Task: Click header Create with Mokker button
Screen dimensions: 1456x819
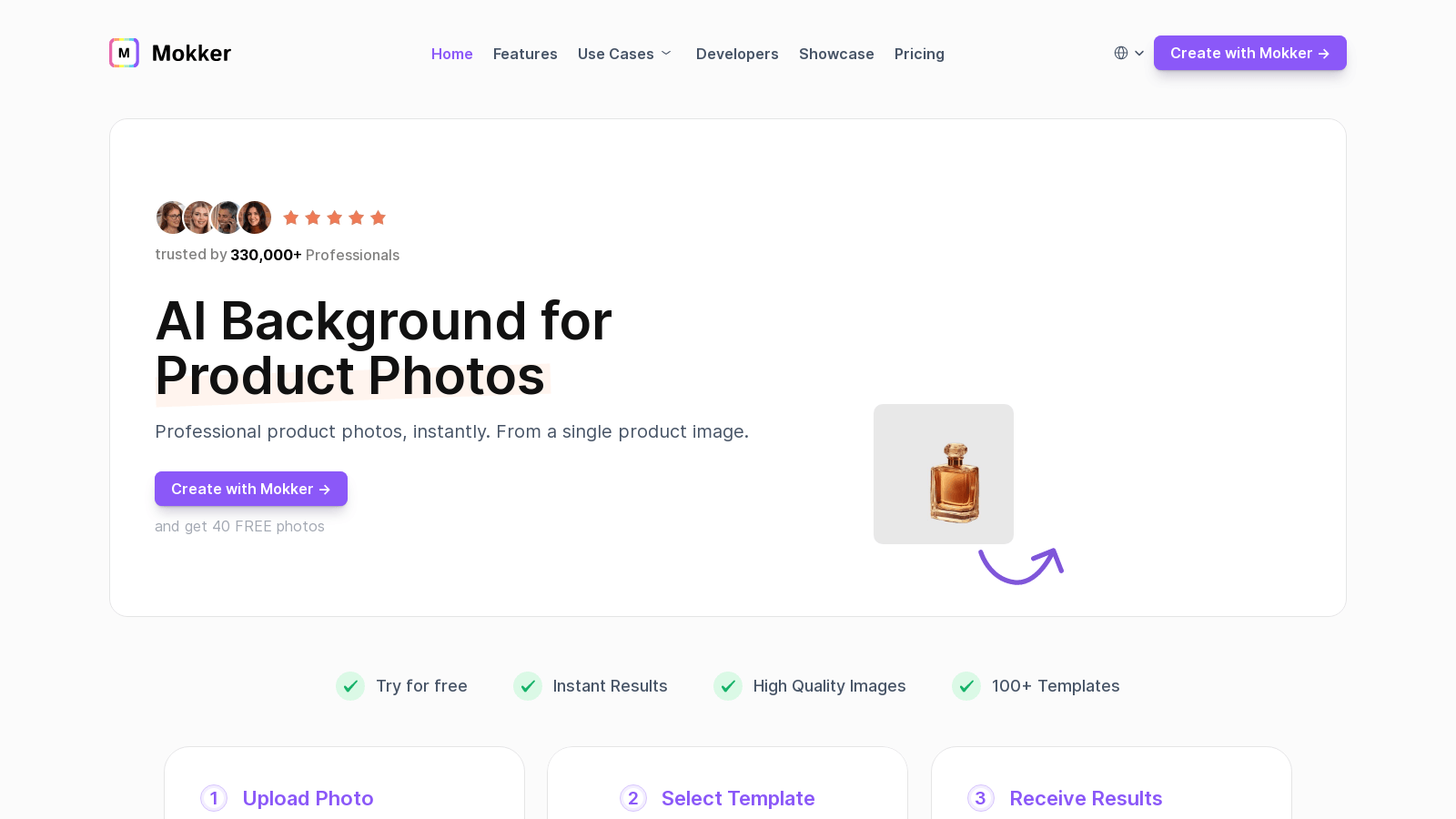Action: point(1250,53)
